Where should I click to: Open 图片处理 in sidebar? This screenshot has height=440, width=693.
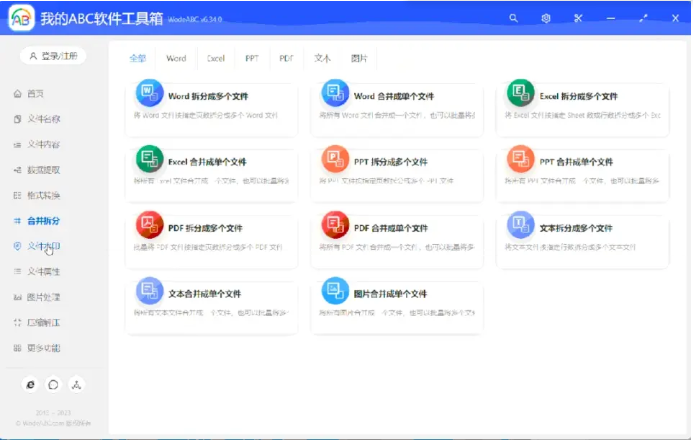coord(44,297)
